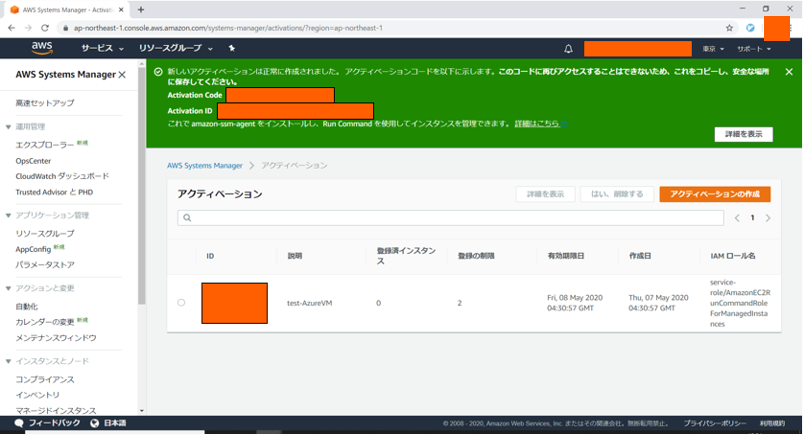This screenshot has height=435, width=803.
Task: Bookmark page with star icon
Action: click(x=729, y=28)
